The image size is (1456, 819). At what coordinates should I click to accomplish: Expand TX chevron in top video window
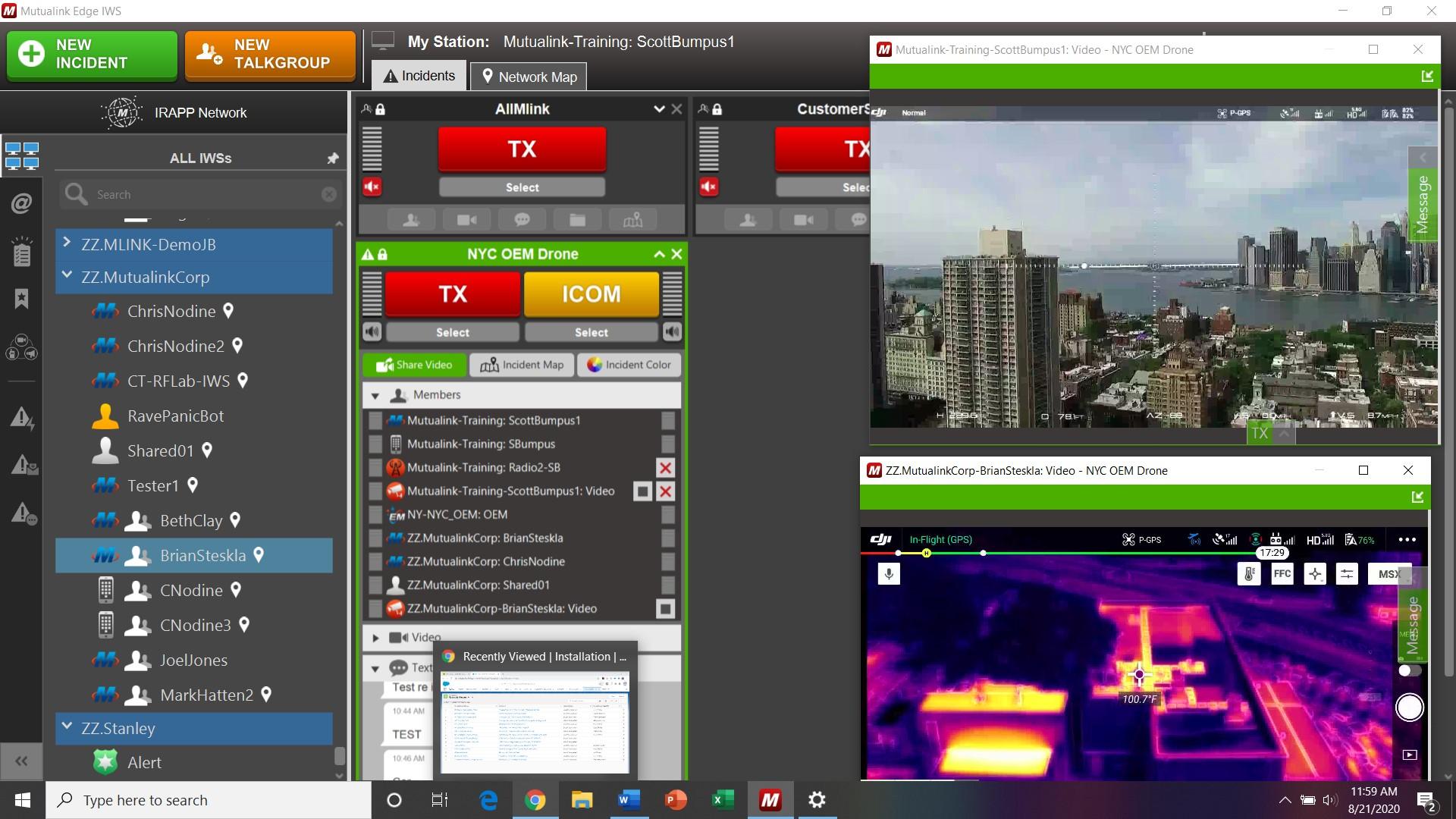[1284, 433]
